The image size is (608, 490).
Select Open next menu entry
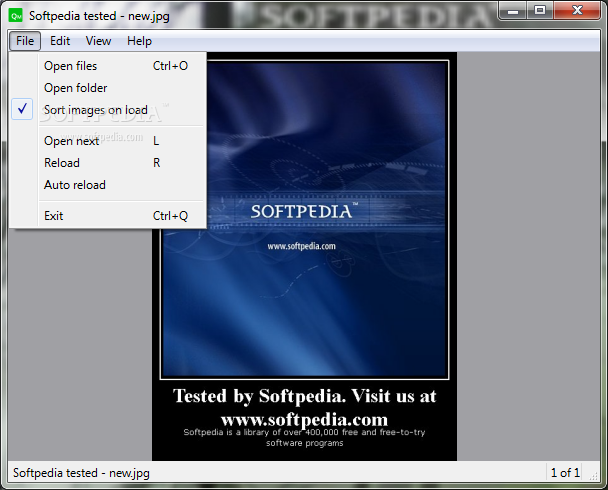[x=108, y=141]
